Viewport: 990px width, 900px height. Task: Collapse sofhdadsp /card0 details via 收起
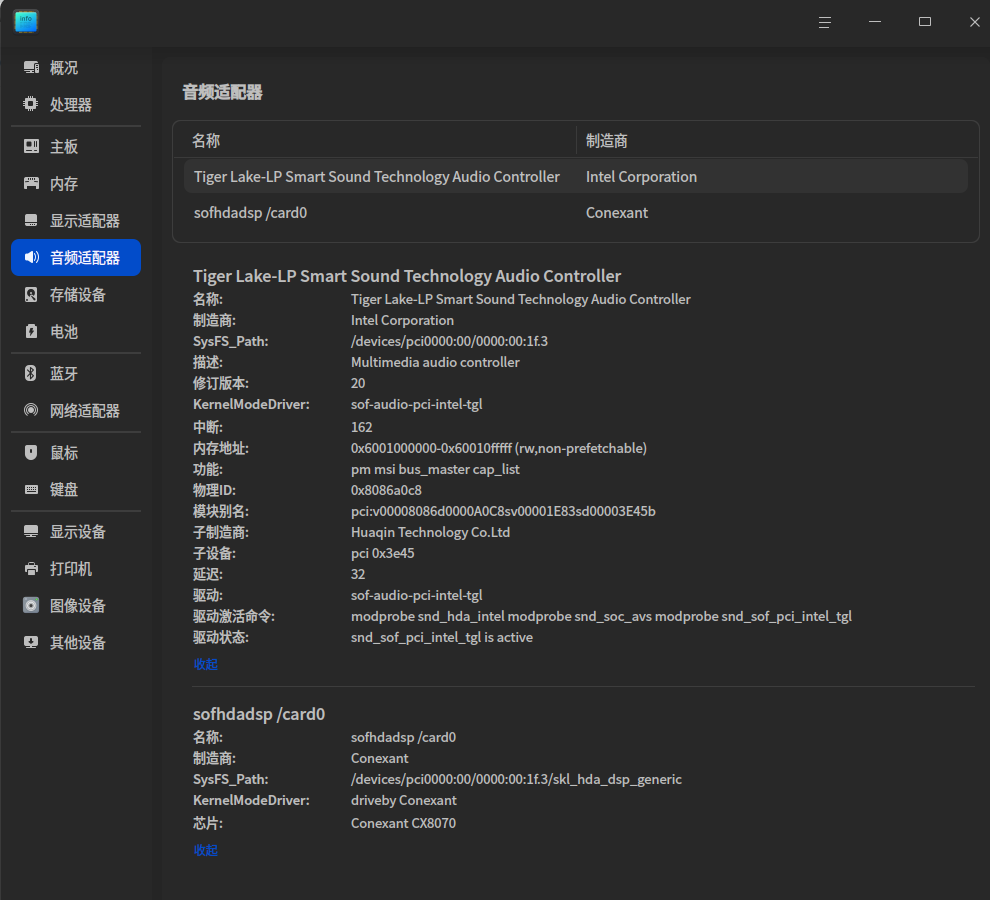tap(205, 850)
